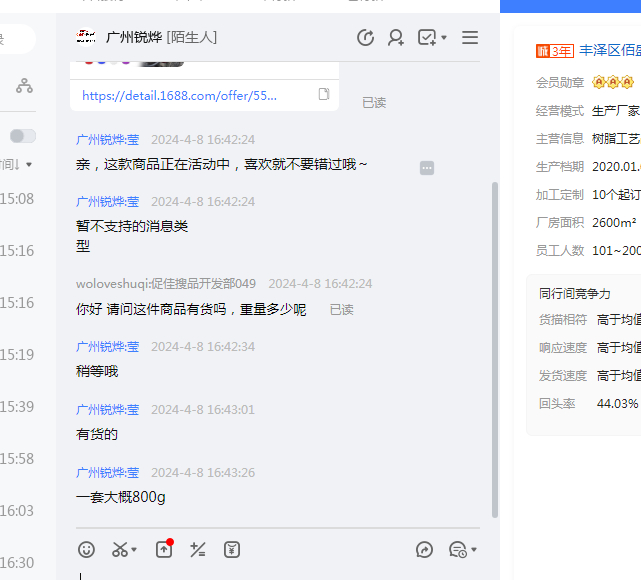Viewport: 641px width, 580px height.
Task: Click the forward arrow icon in toolbar
Action: [424, 549]
